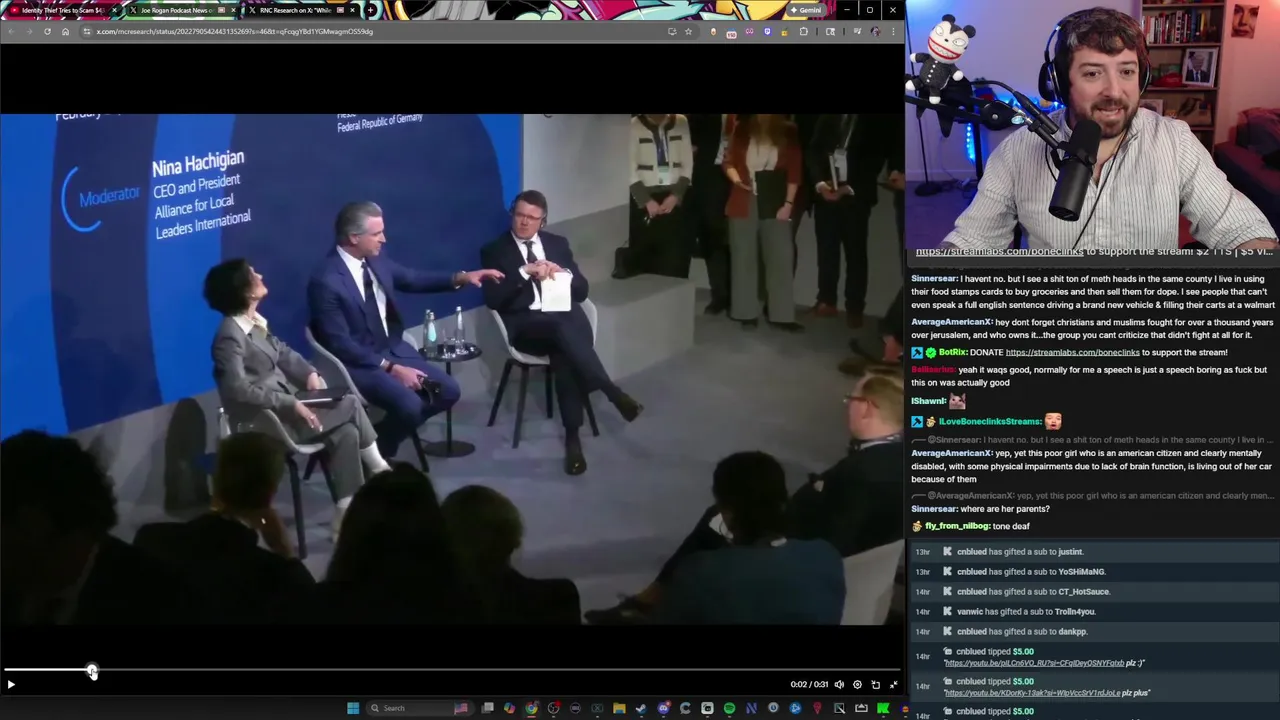Open File Explorer from the taskbar
1280x720 pixels.
point(619,708)
